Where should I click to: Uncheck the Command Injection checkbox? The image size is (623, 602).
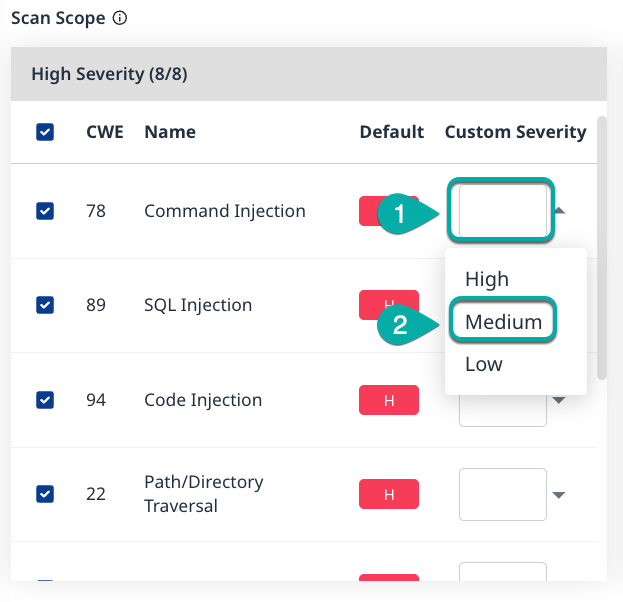45,211
